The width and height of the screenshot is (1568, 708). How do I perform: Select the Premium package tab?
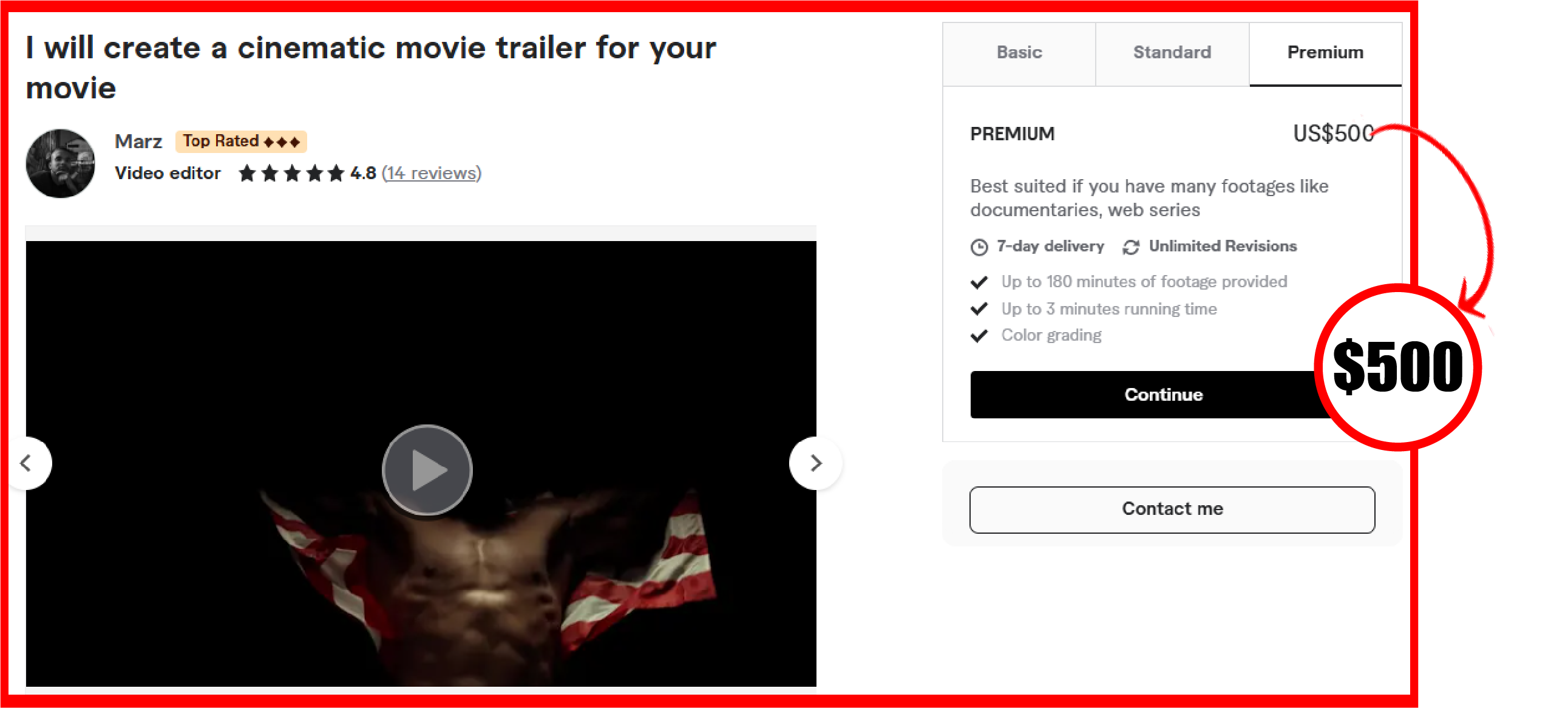[1325, 53]
